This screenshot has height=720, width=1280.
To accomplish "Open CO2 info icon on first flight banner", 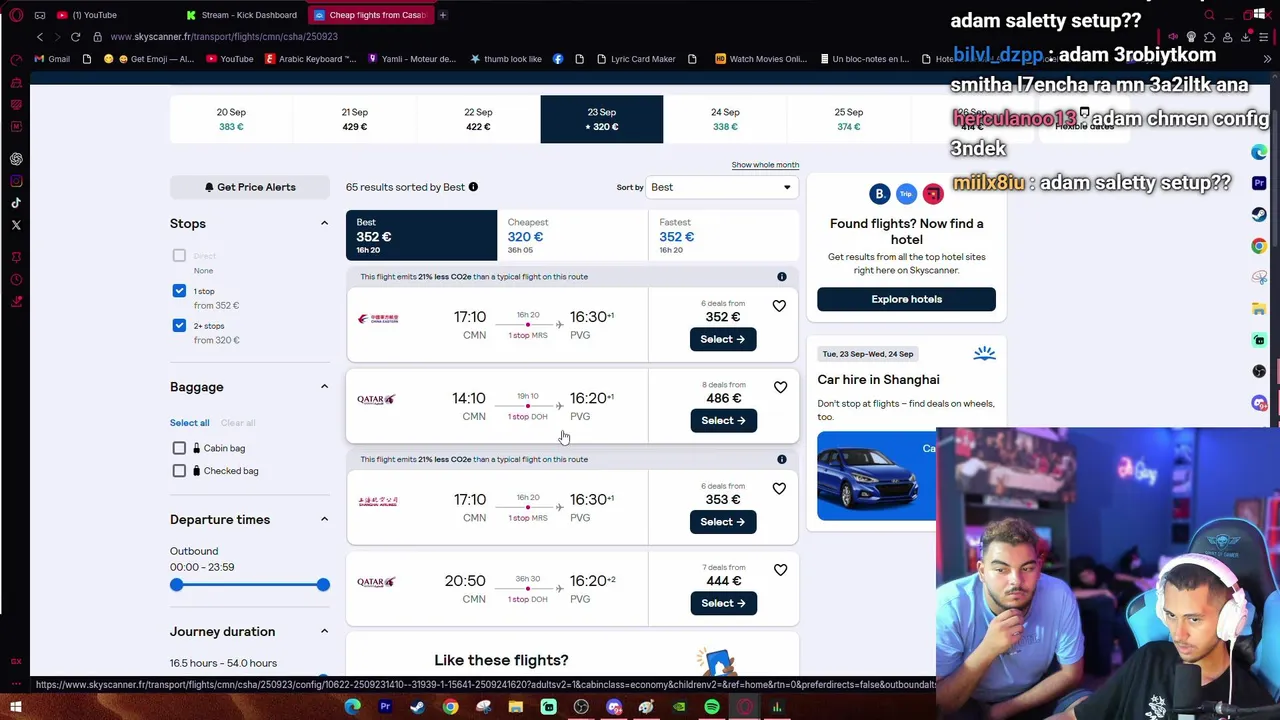I will point(782,277).
